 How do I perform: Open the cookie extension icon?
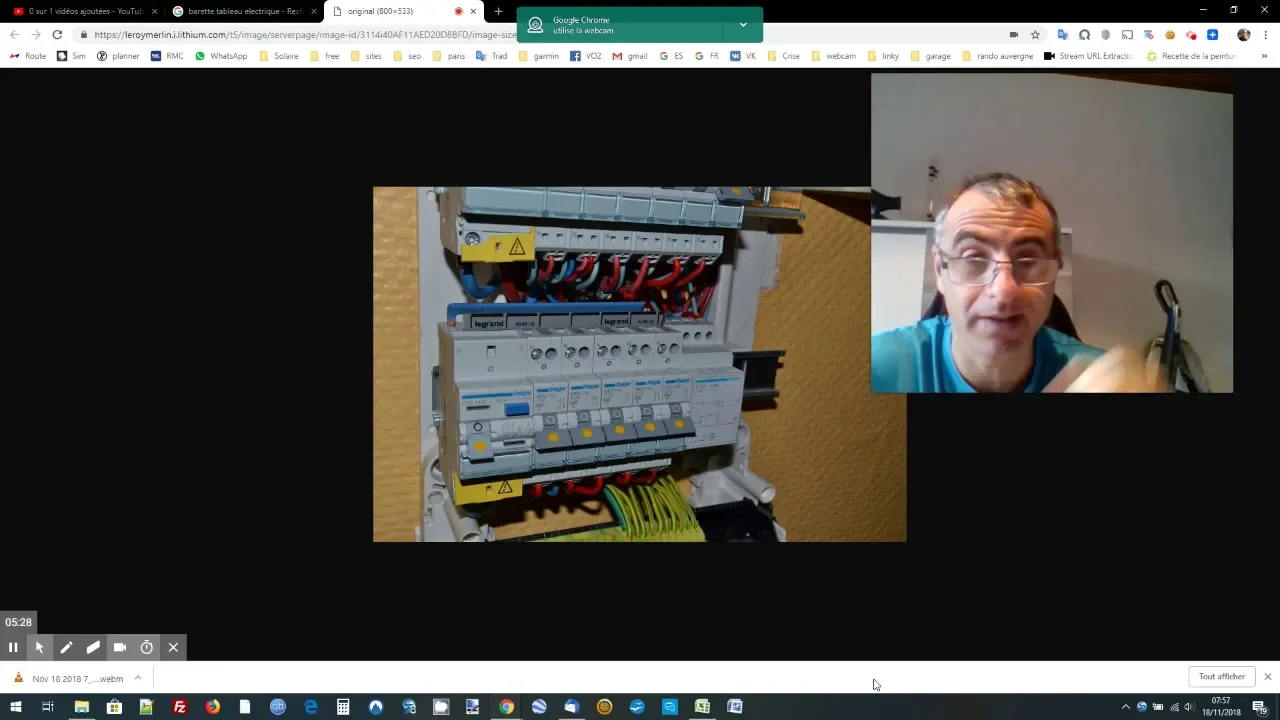1170,34
